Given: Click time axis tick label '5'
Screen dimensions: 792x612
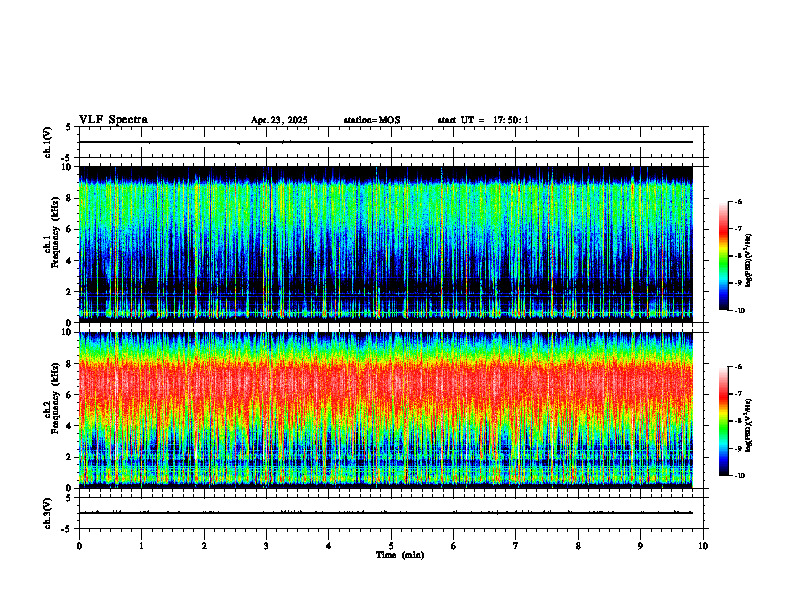Looking at the screenshot, I should 391,546.
